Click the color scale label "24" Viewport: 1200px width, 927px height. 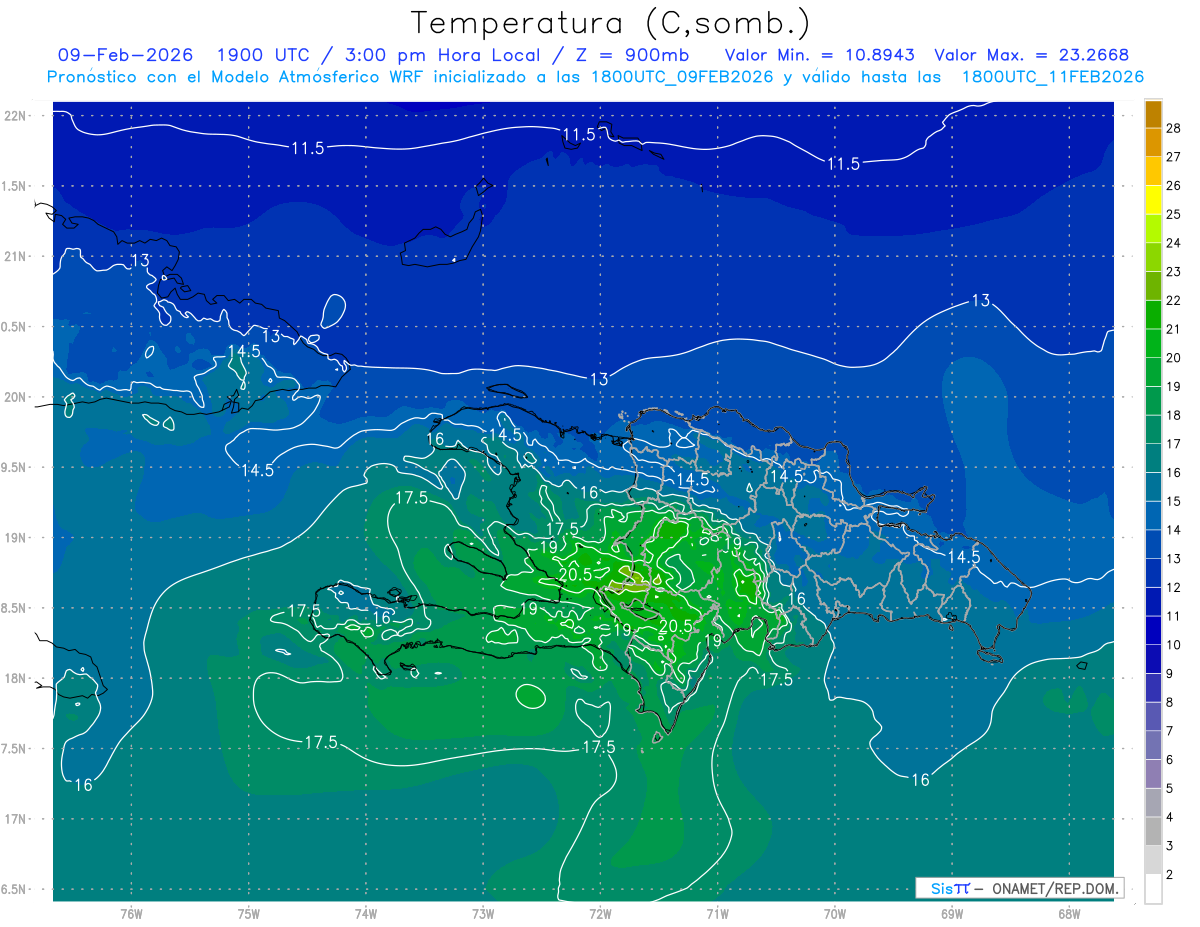point(1174,243)
